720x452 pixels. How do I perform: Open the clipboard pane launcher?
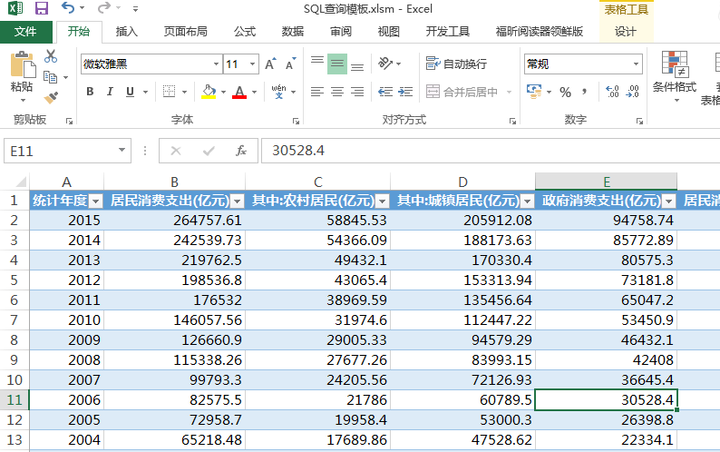pyautogui.click(x=69, y=121)
